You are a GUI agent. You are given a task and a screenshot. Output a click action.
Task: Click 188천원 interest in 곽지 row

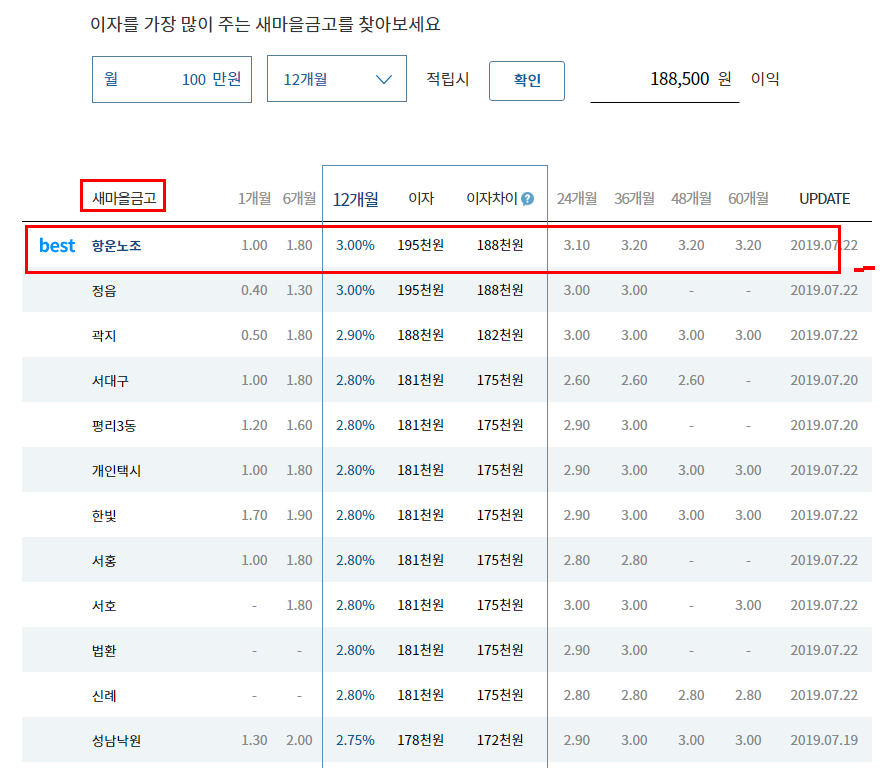click(x=421, y=335)
